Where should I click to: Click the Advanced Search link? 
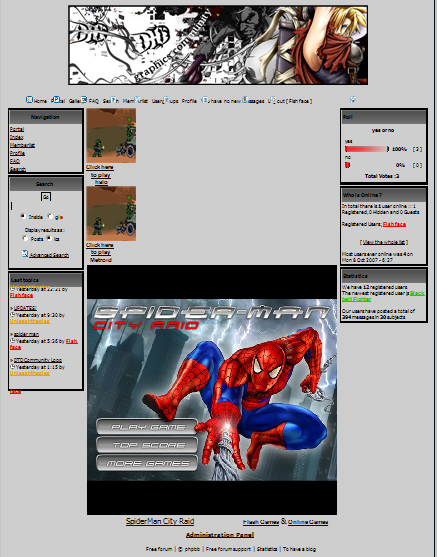pos(49,255)
